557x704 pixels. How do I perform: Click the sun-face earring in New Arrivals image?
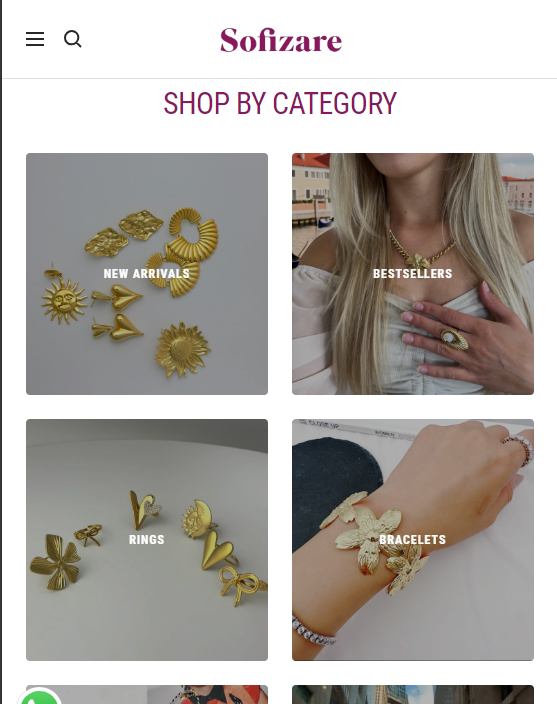pos(63,296)
